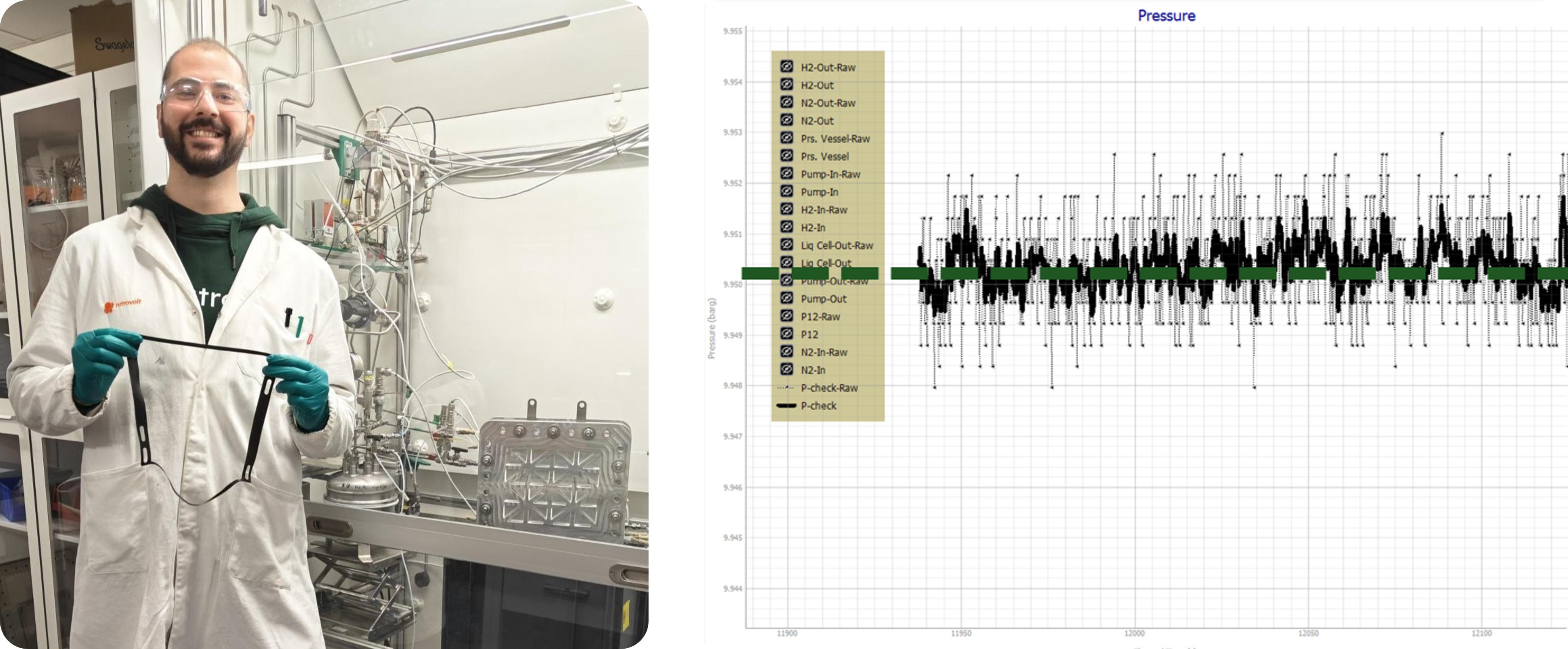Click the thick black P-check line swatch
Viewport: 1568px width, 649px height.
786,406
